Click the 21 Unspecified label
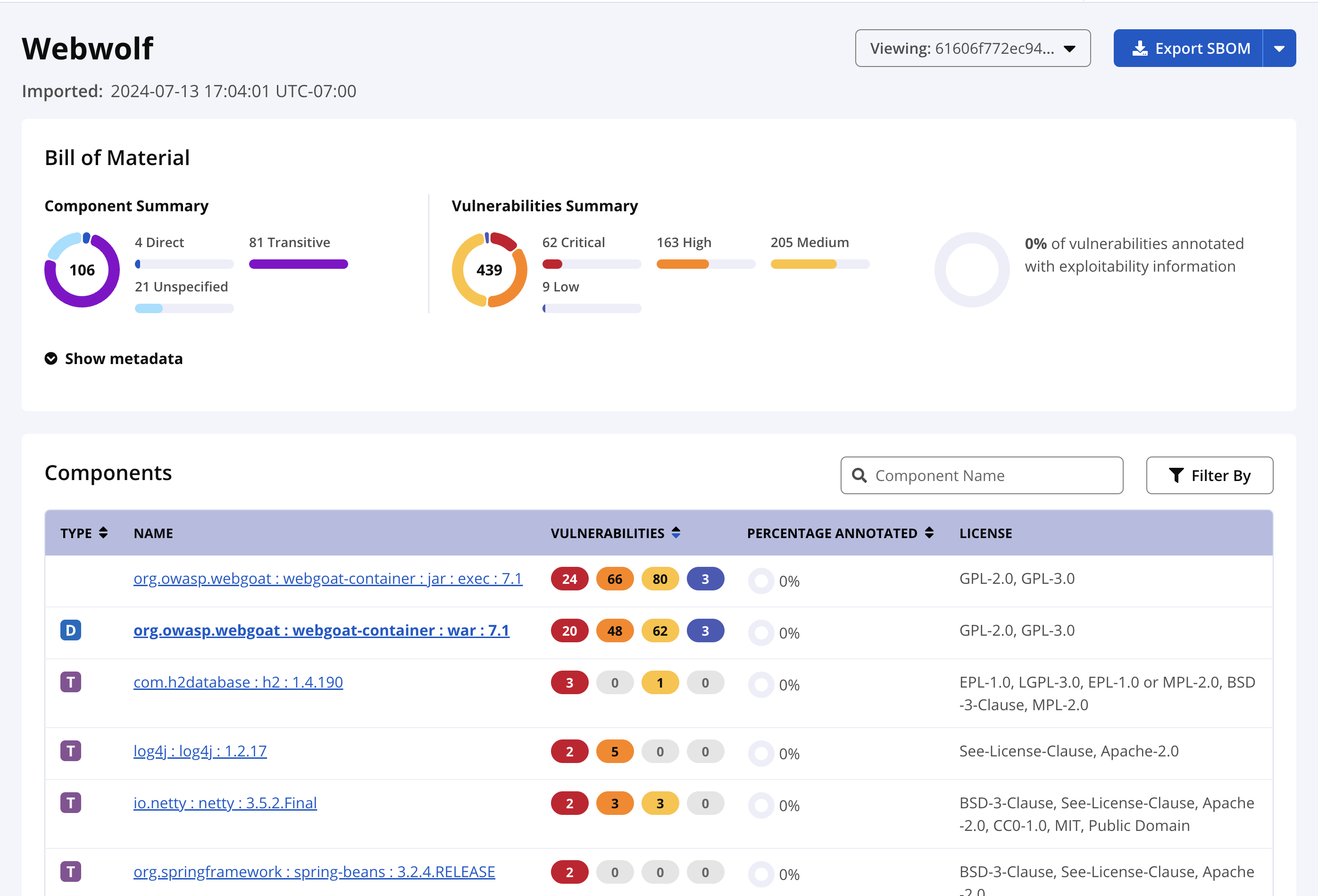The width and height of the screenshot is (1318, 896). 182,286
